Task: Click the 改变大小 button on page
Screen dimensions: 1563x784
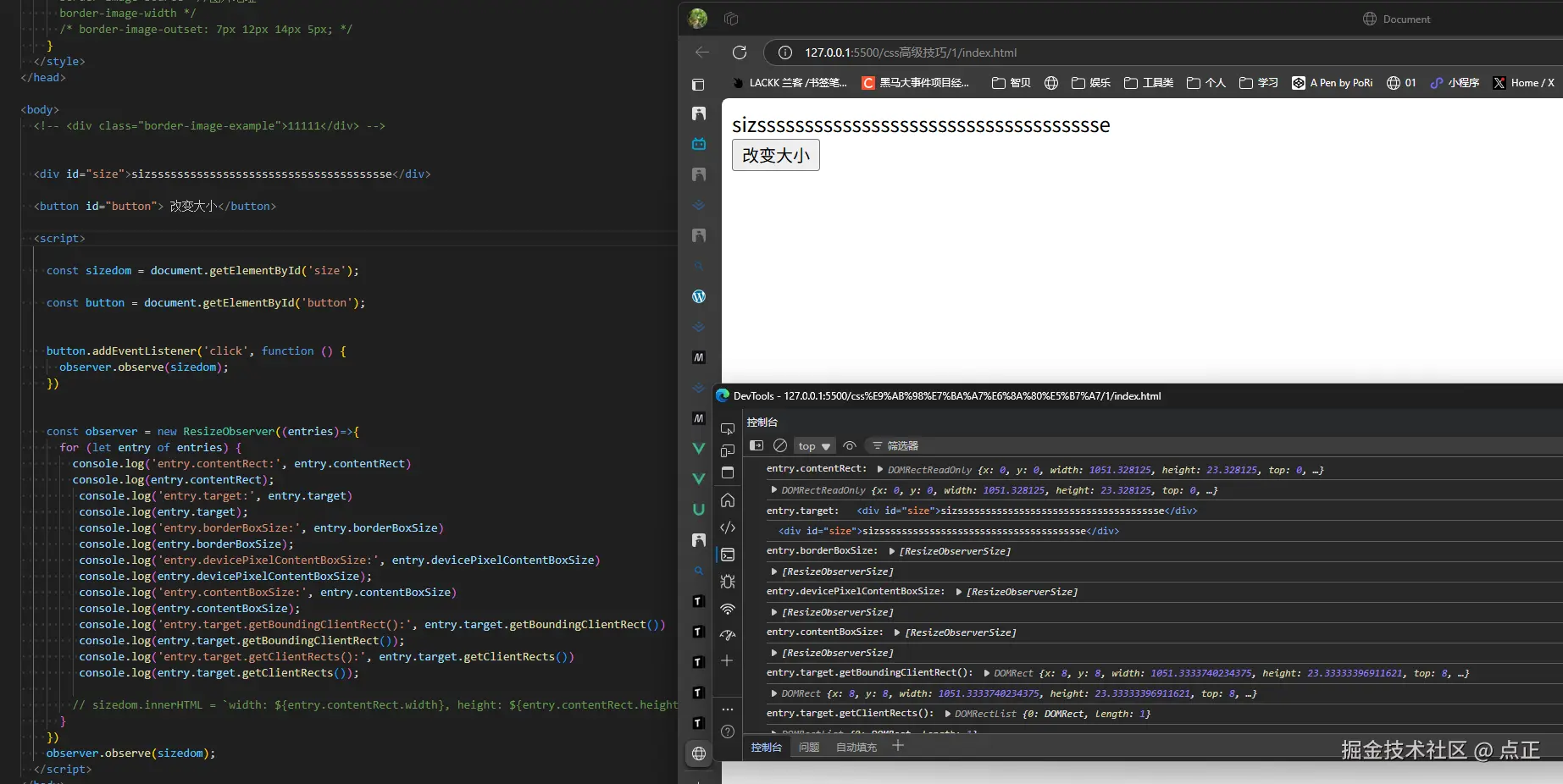Action: tap(775, 155)
